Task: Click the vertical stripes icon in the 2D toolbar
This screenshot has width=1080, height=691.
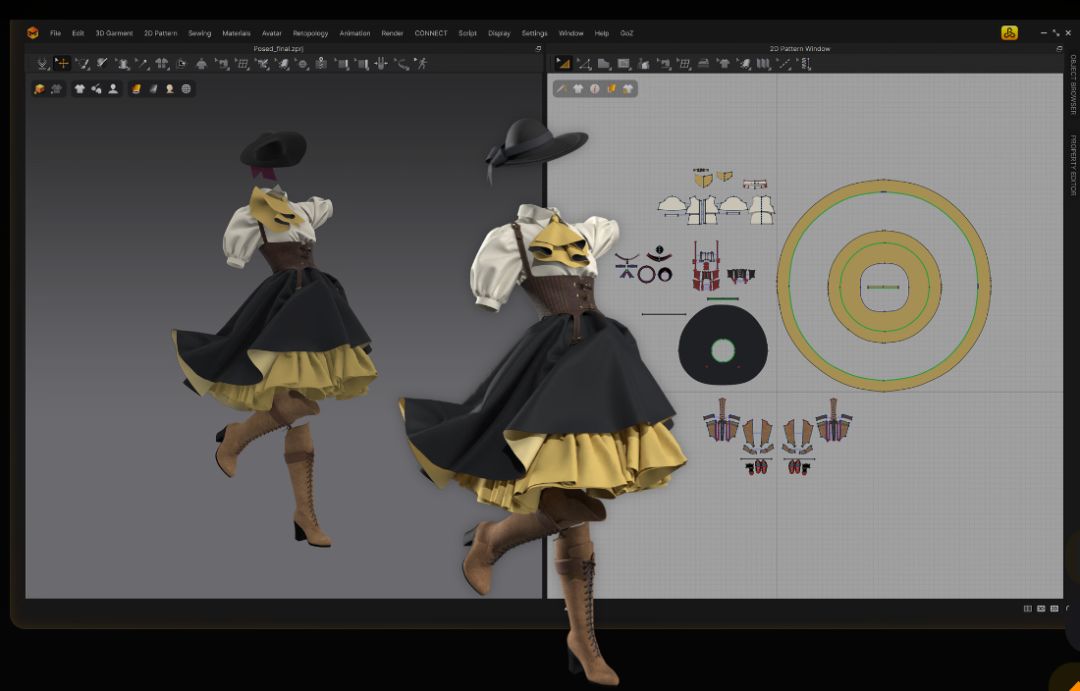Action: pos(763,63)
